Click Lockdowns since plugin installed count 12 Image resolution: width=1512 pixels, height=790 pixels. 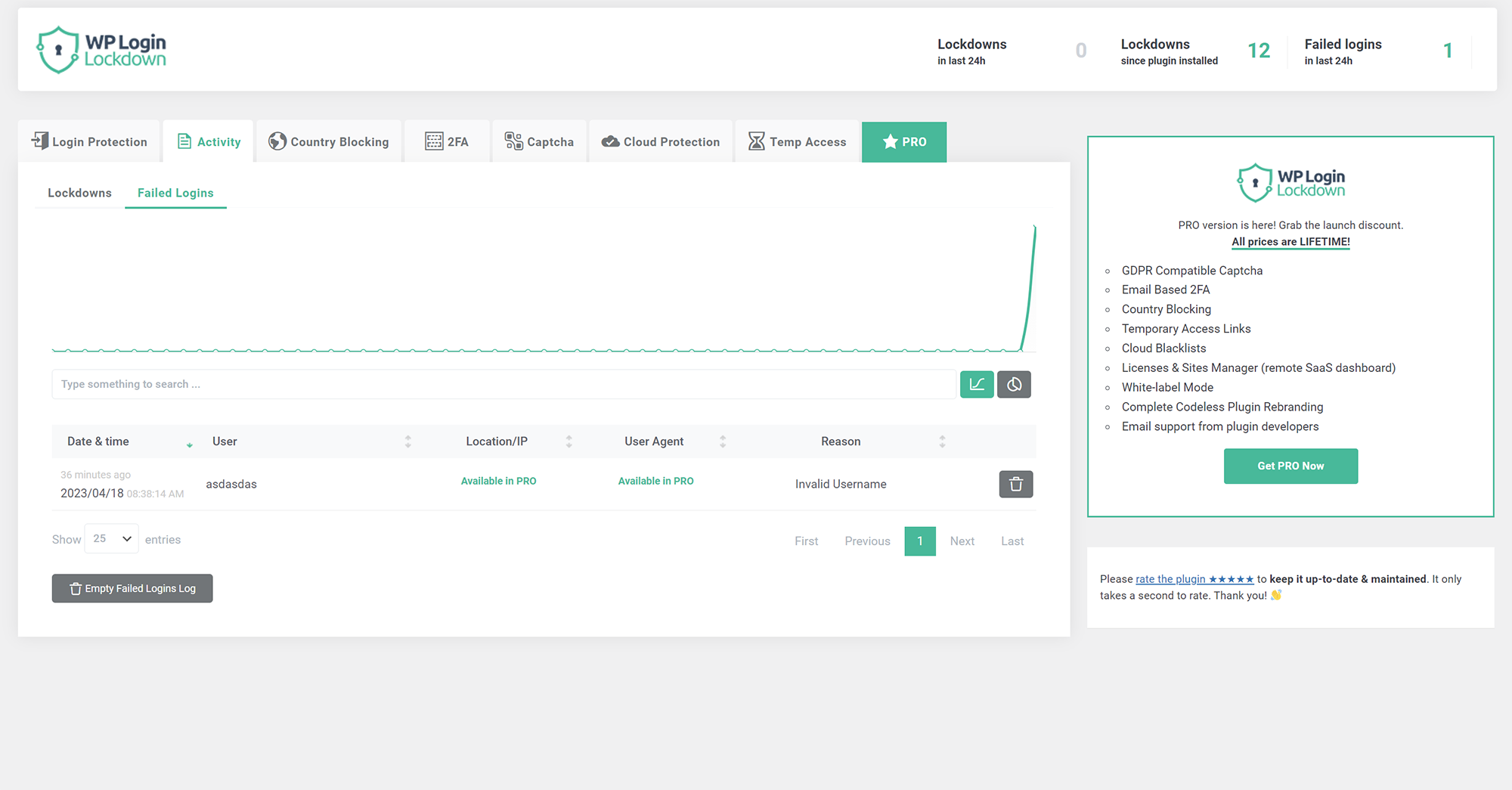tap(1259, 51)
